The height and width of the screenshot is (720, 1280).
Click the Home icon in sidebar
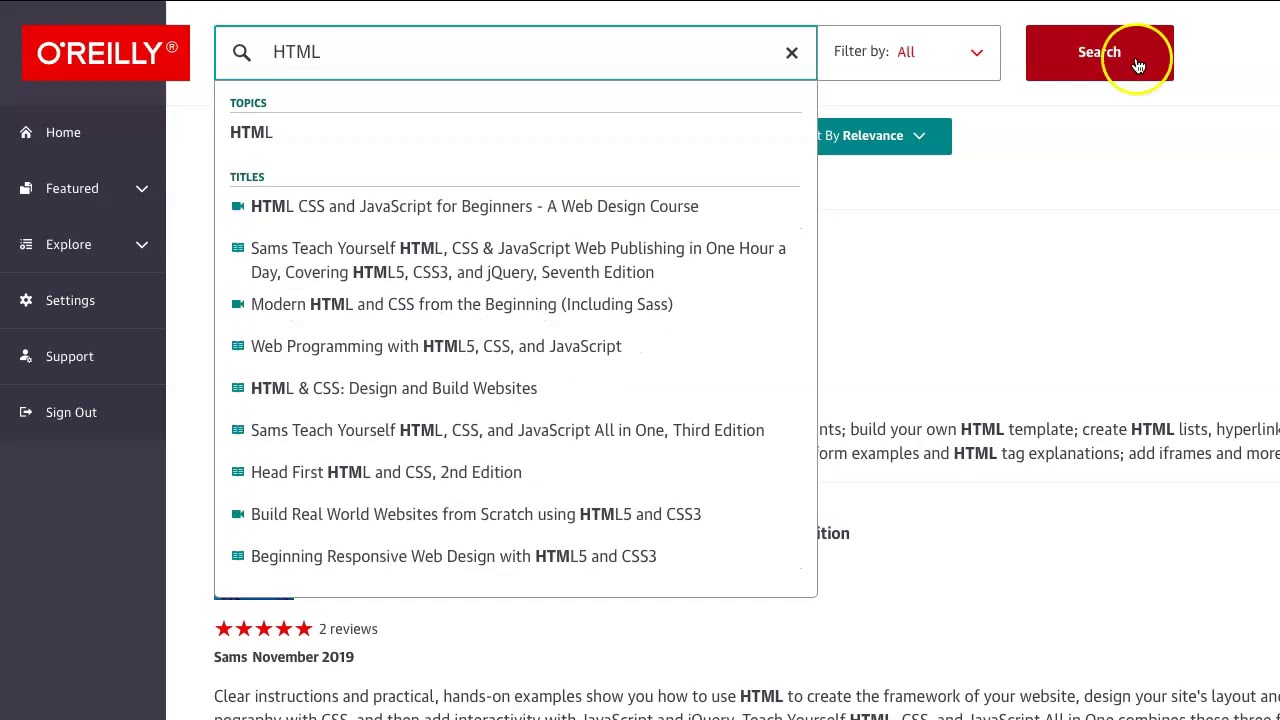[x=26, y=132]
